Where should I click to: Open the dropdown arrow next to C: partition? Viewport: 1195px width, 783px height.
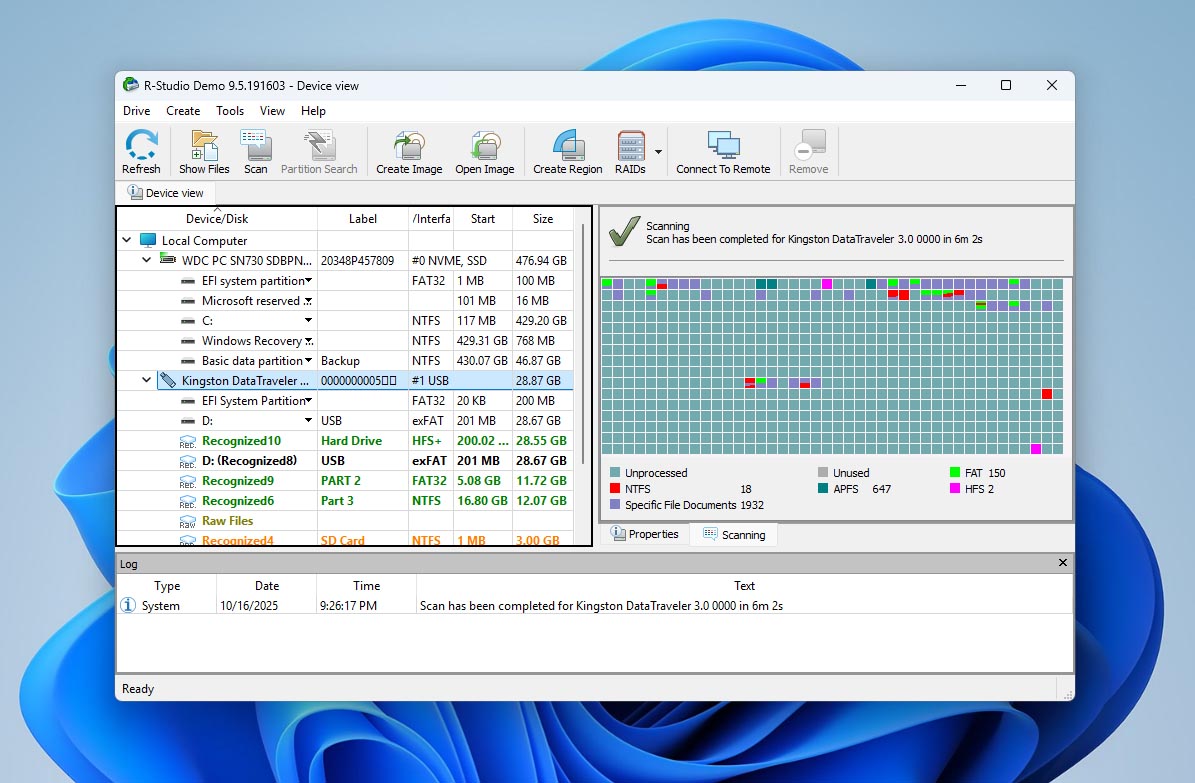click(309, 321)
